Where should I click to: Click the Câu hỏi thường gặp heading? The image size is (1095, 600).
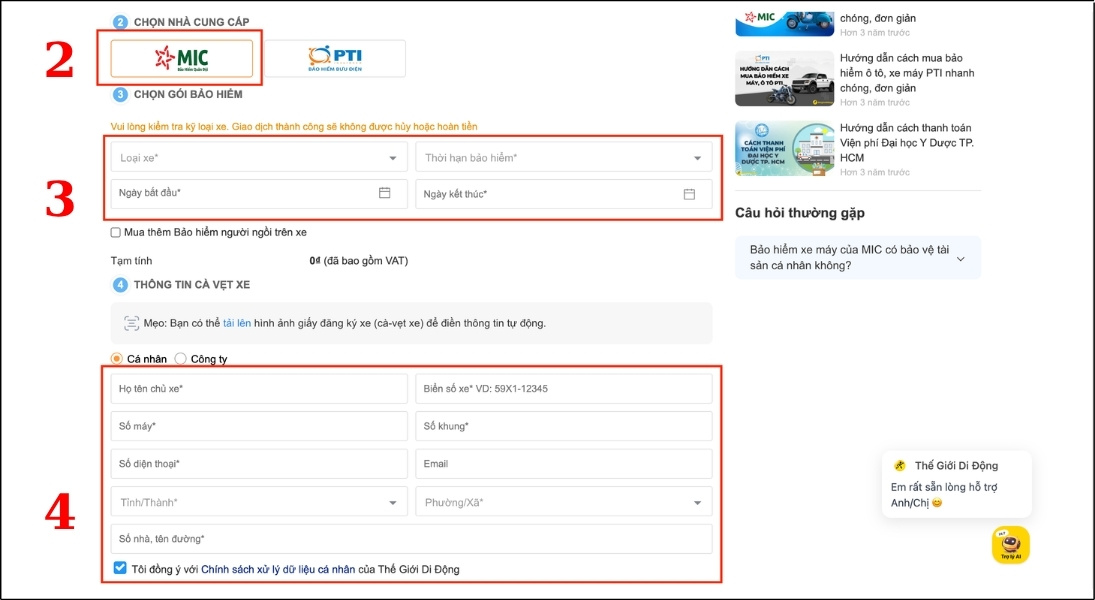point(800,213)
